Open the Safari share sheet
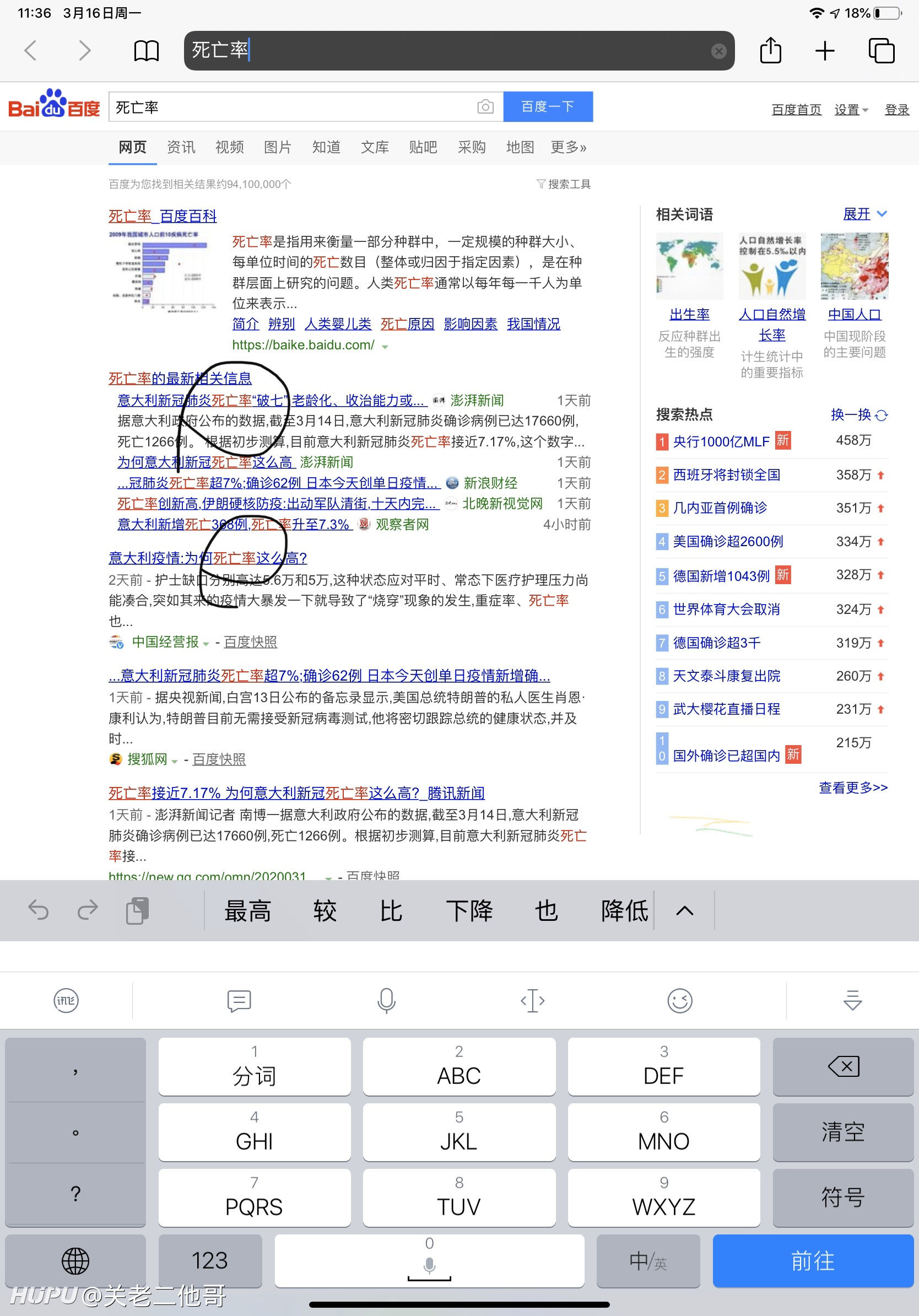This screenshot has height=1316, width=919. (x=771, y=51)
